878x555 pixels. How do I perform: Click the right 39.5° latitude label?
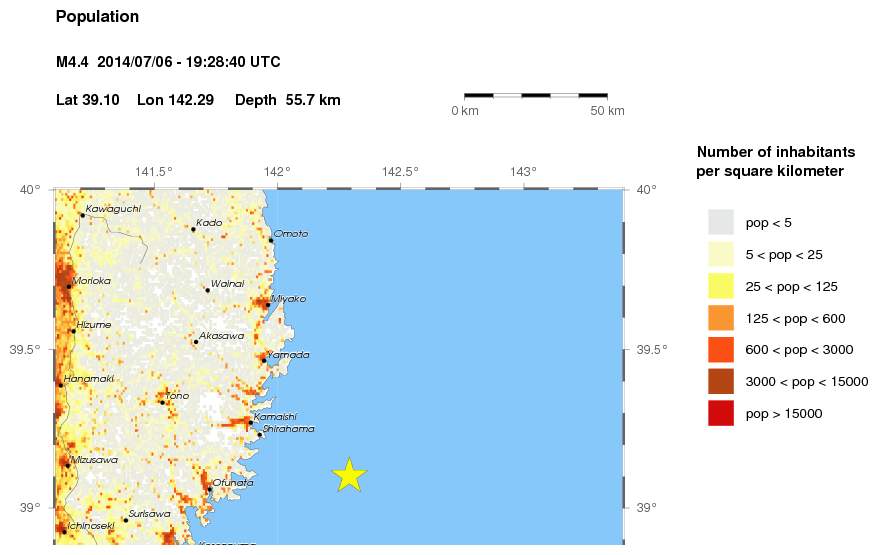coord(652,350)
